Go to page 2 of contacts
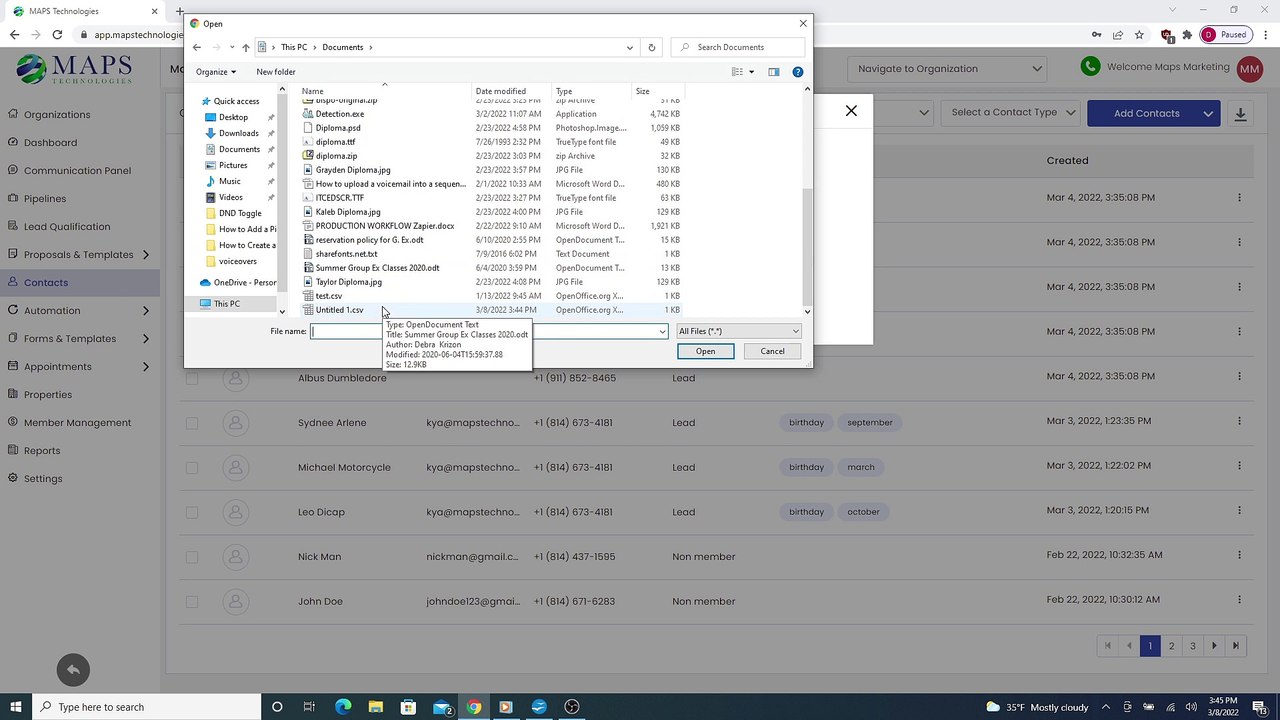This screenshot has height=720, width=1280. 1171,646
